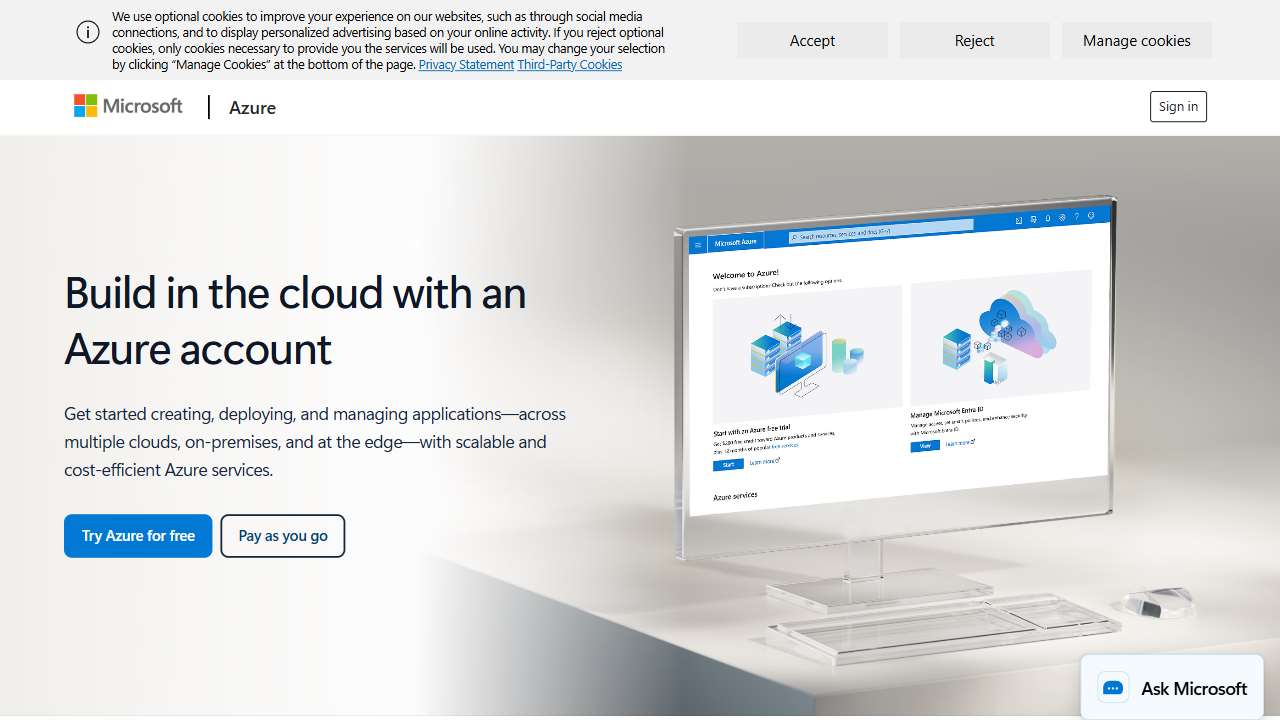Accept optional cookies
The image size is (1280, 720).
(812, 40)
